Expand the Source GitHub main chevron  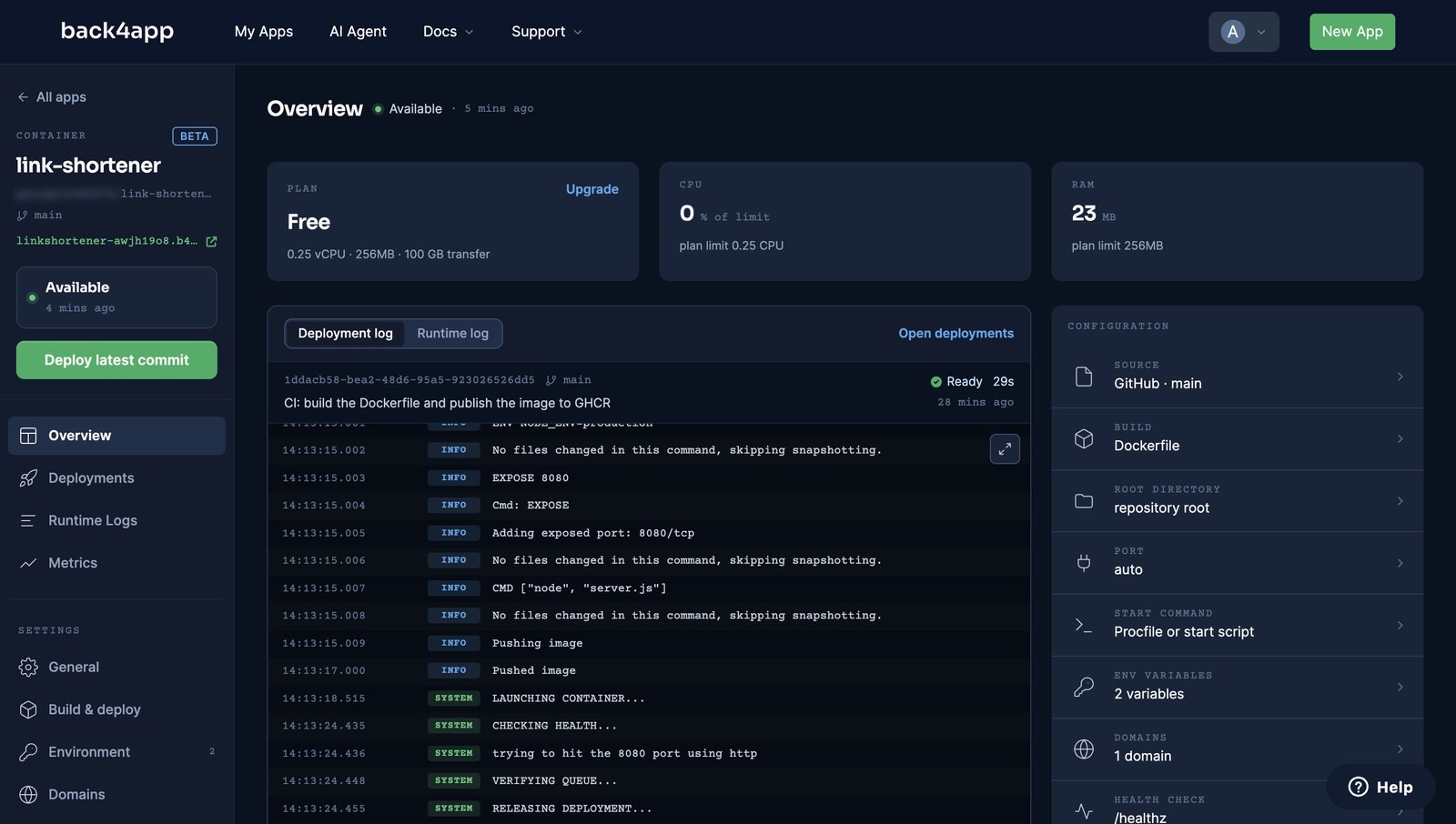click(x=1400, y=377)
